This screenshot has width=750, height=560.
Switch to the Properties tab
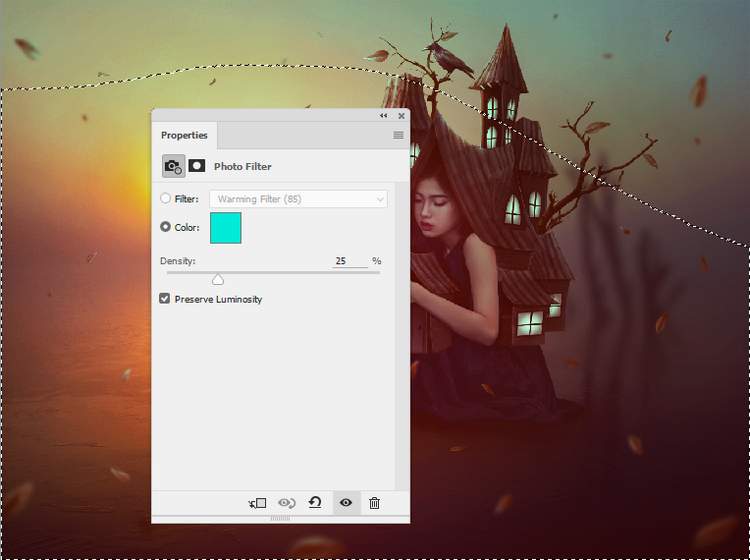pyautogui.click(x=184, y=135)
